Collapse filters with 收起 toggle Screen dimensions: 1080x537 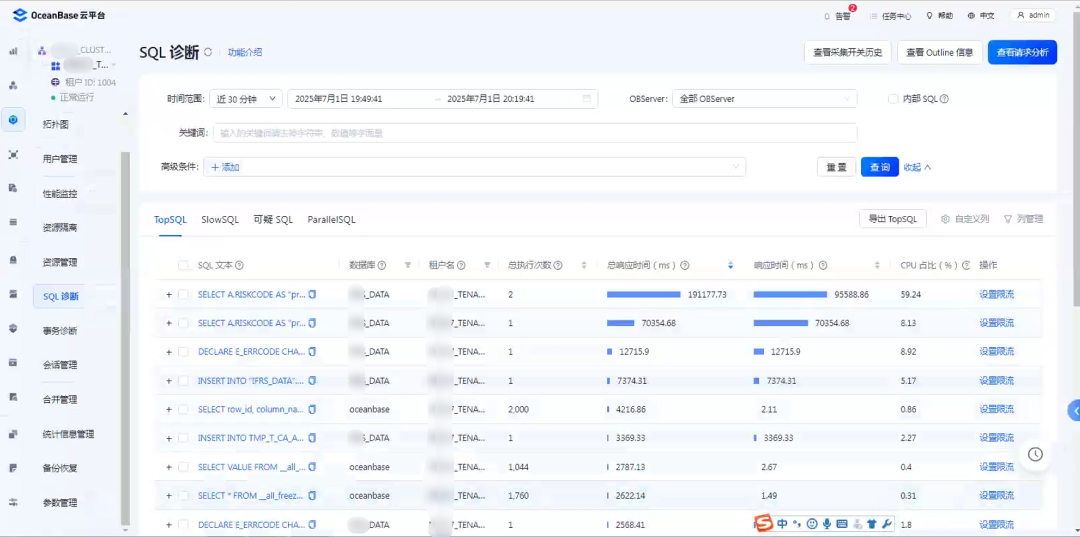[917, 167]
